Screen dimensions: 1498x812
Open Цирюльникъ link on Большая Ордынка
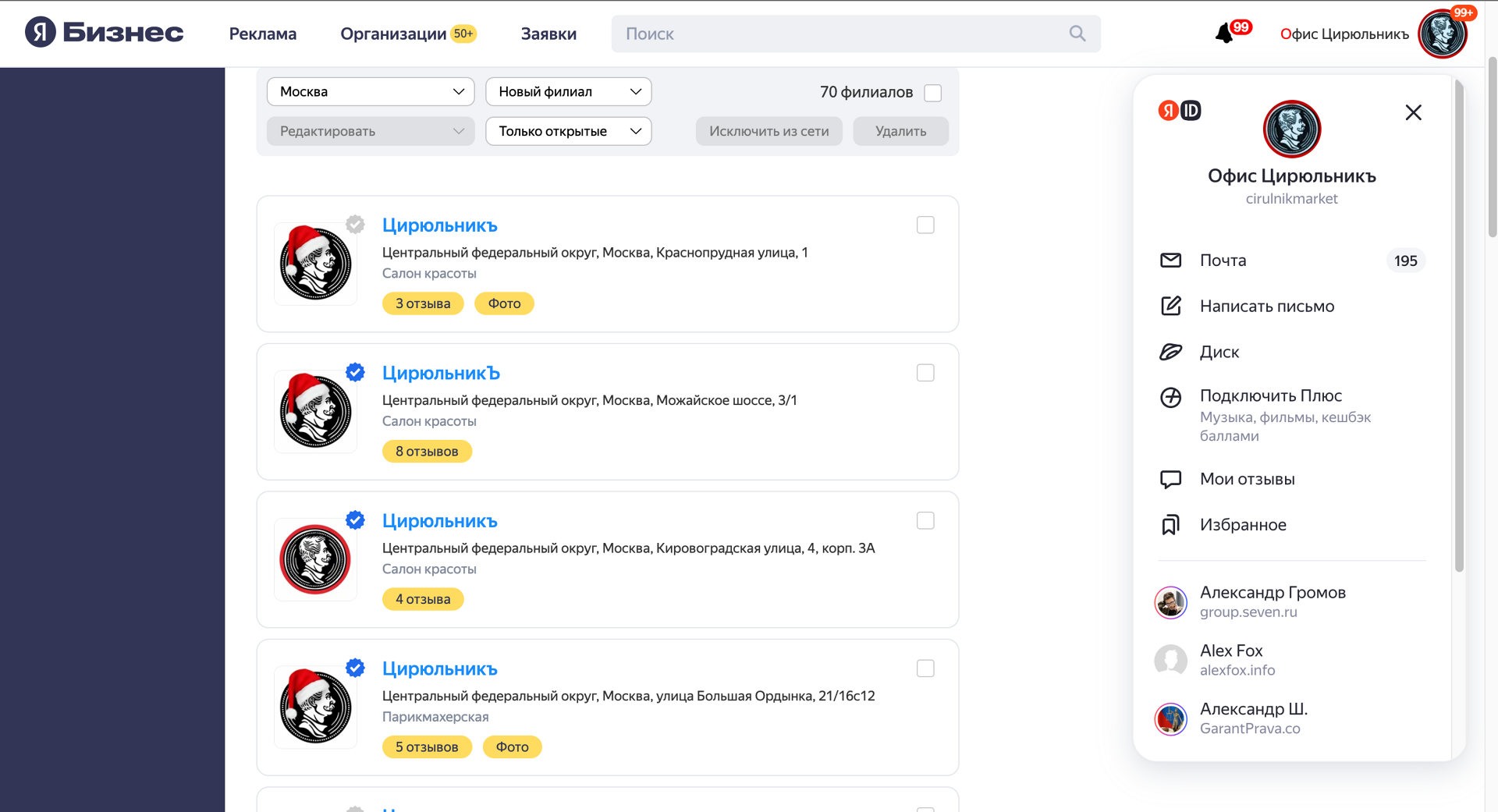[x=439, y=668]
